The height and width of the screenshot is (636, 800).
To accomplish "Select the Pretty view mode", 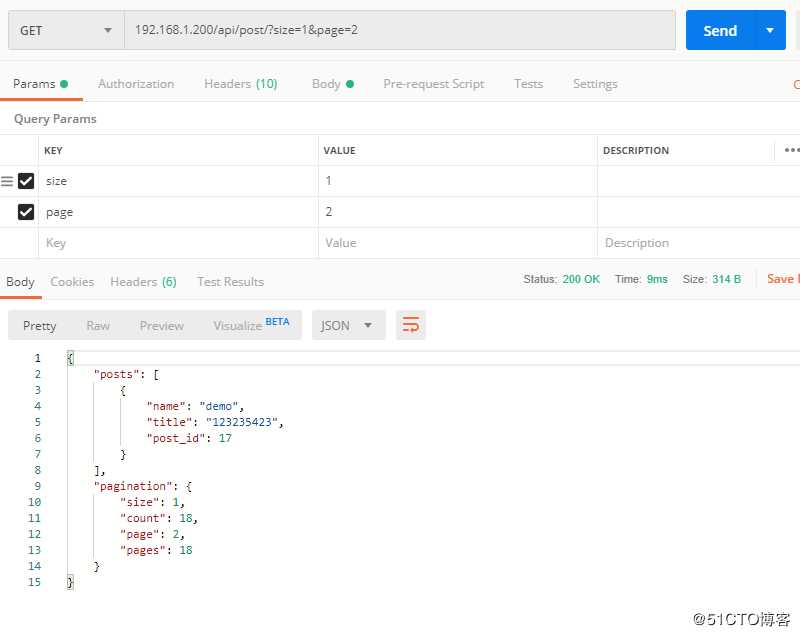I will click(x=40, y=326).
